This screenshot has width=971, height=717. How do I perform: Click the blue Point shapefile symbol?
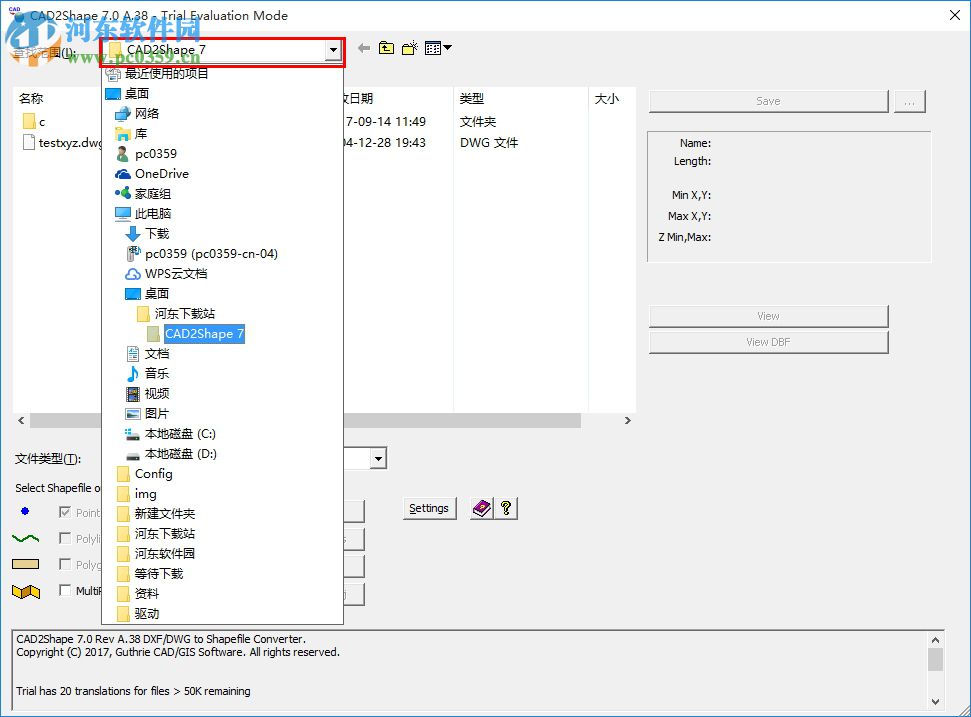coord(24,511)
